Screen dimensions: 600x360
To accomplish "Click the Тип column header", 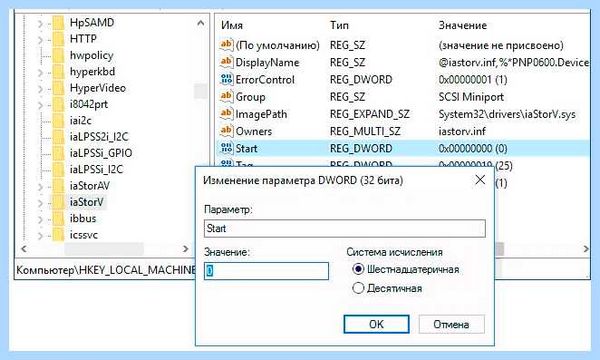I will (339, 26).
